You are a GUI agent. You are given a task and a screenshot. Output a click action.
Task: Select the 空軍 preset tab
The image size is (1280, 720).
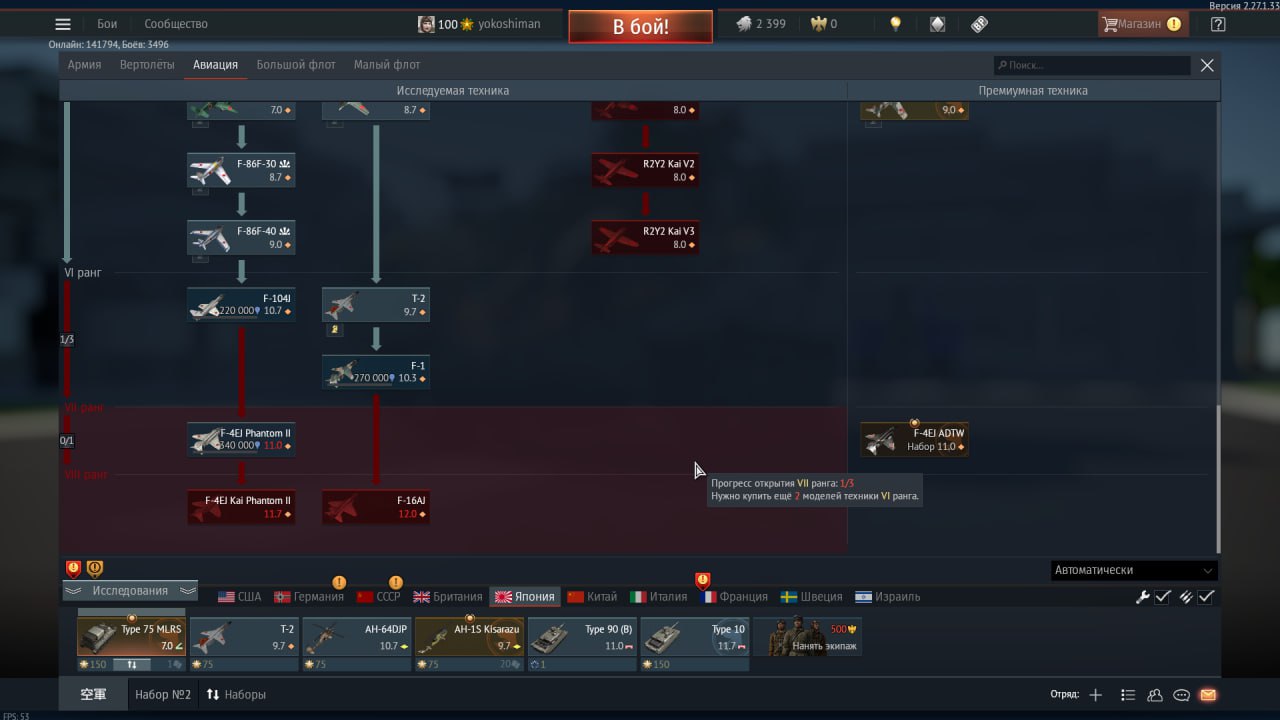coord(93,694)
